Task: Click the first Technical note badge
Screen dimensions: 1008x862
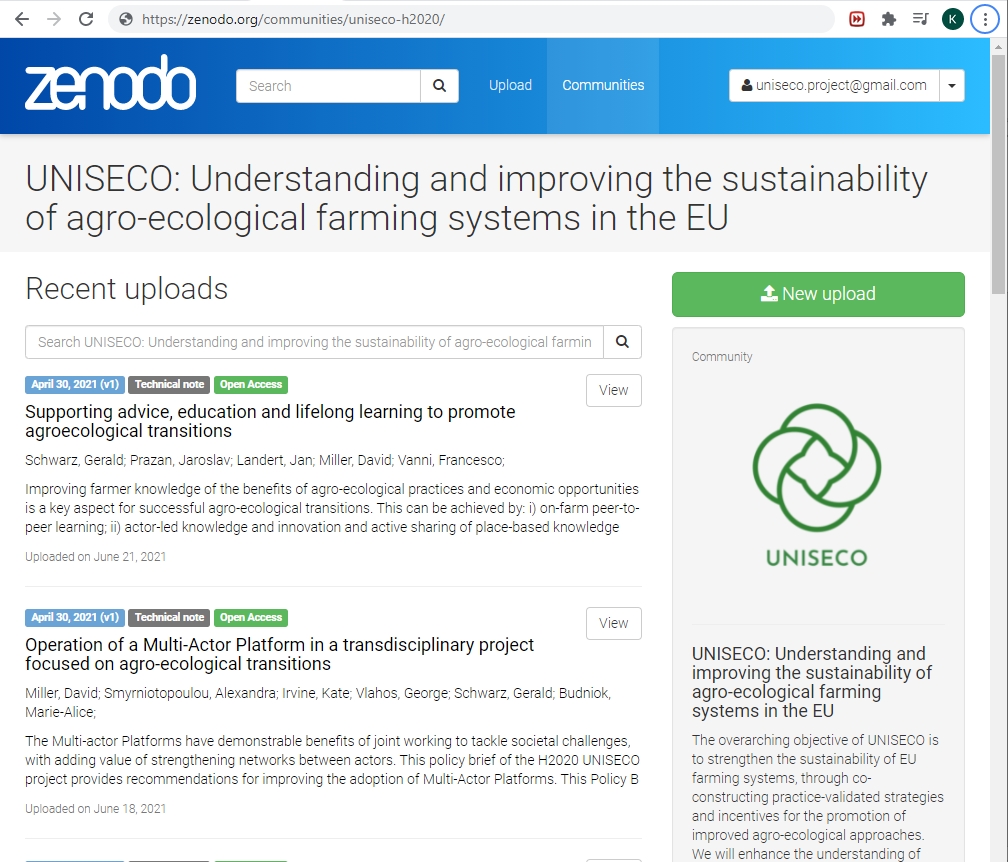Action: point(169,384)
